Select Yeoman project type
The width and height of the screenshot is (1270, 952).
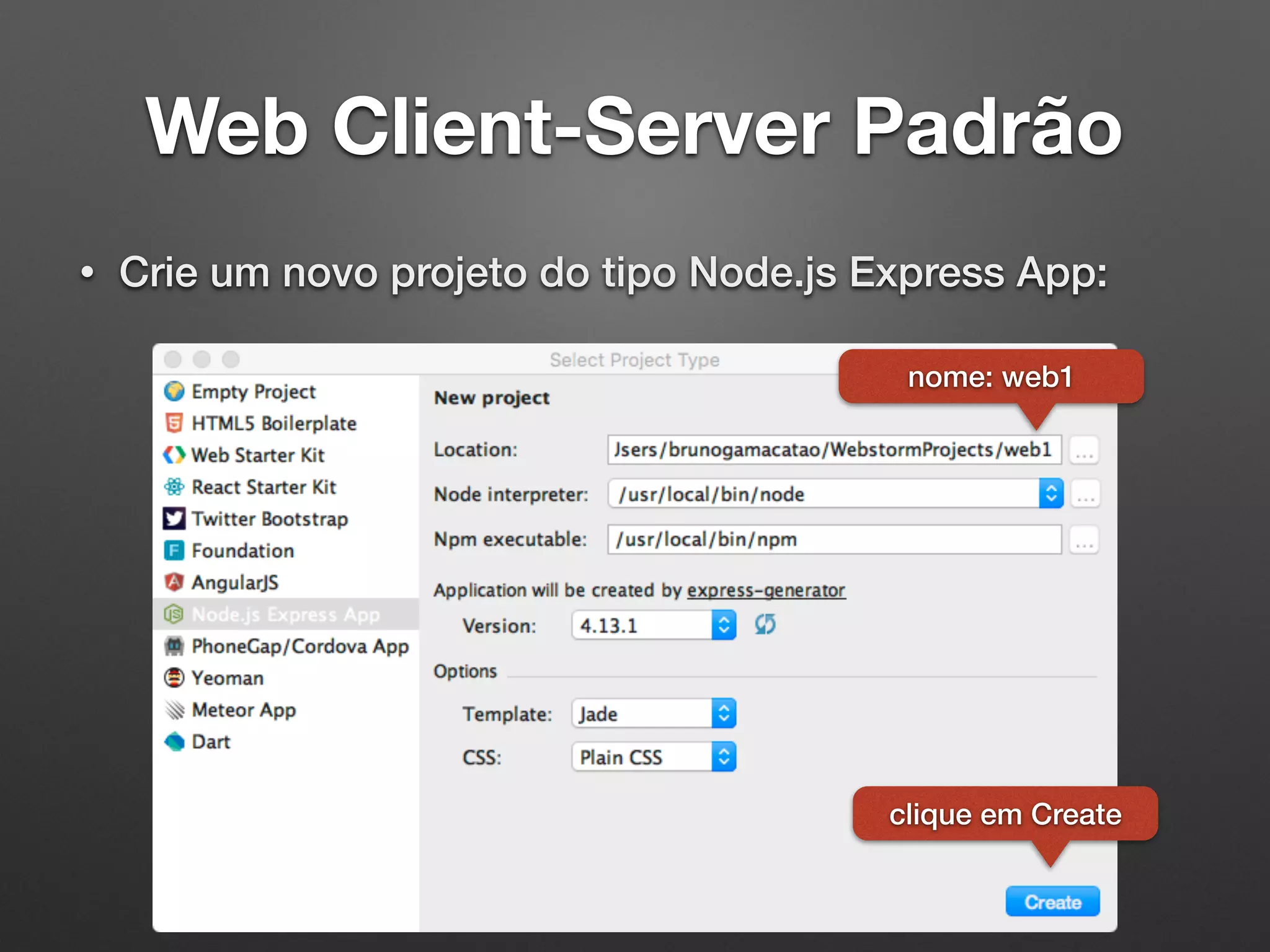228,678
